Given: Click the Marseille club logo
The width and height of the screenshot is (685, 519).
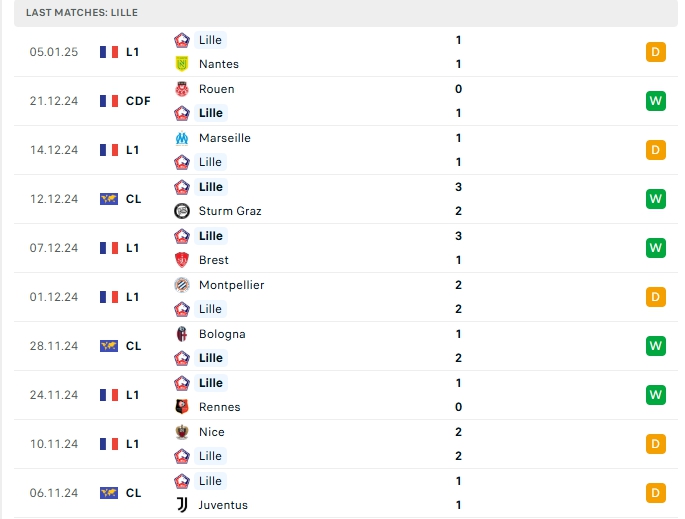Looking at the screenshot, I should (x=182, y=138).
